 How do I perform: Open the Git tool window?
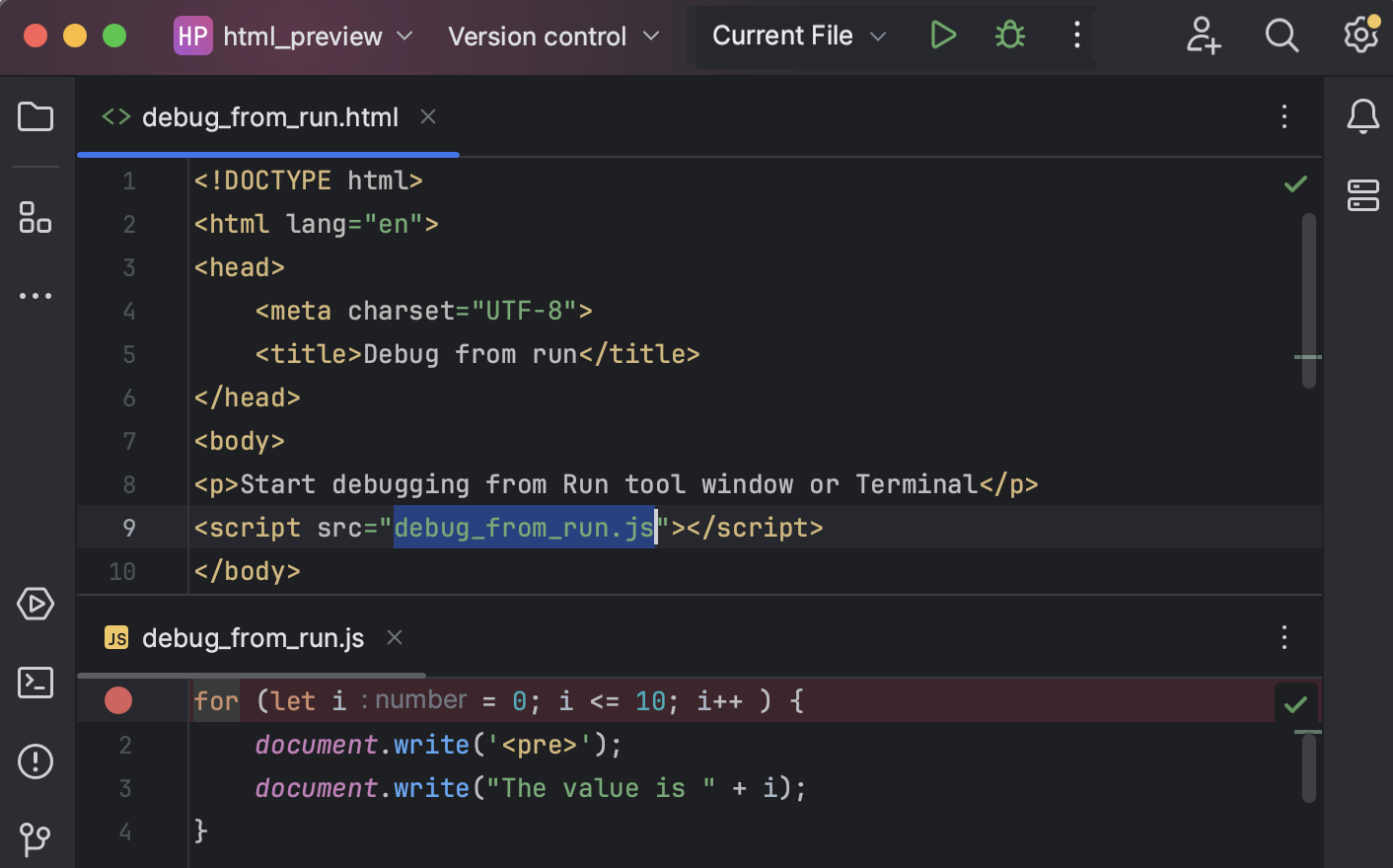(36, 838)
